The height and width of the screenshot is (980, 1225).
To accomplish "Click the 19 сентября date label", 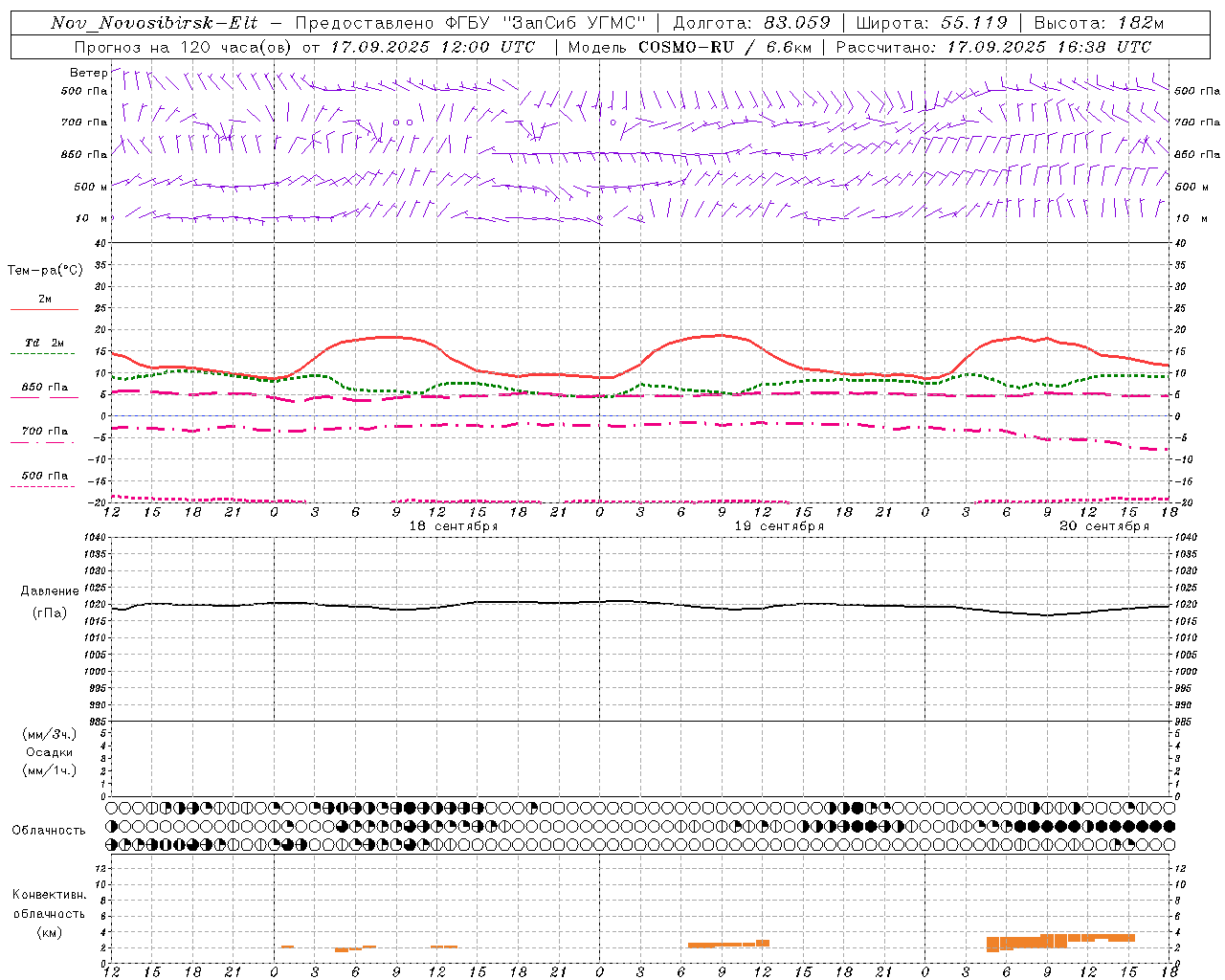I will coord(779,526).
